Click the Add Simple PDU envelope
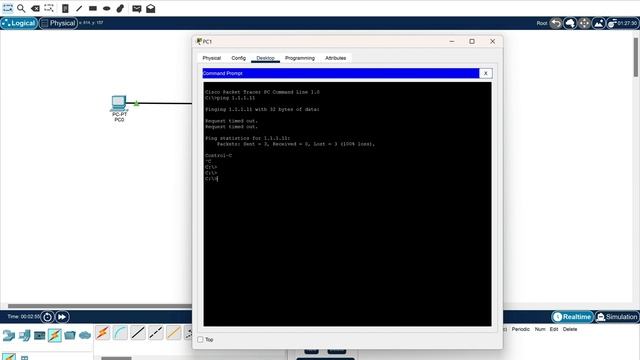 pos(137,9)
